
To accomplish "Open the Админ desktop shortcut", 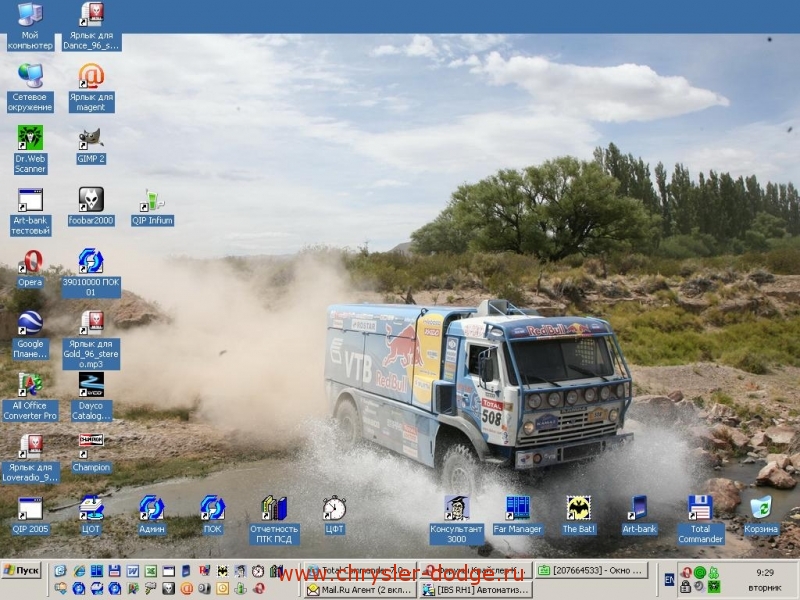I will (x=152, y=515).
